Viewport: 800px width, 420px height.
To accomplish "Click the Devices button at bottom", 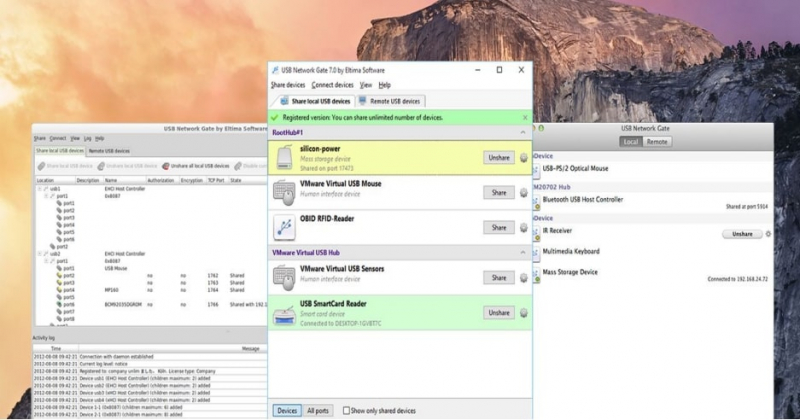I will [287, 410].
